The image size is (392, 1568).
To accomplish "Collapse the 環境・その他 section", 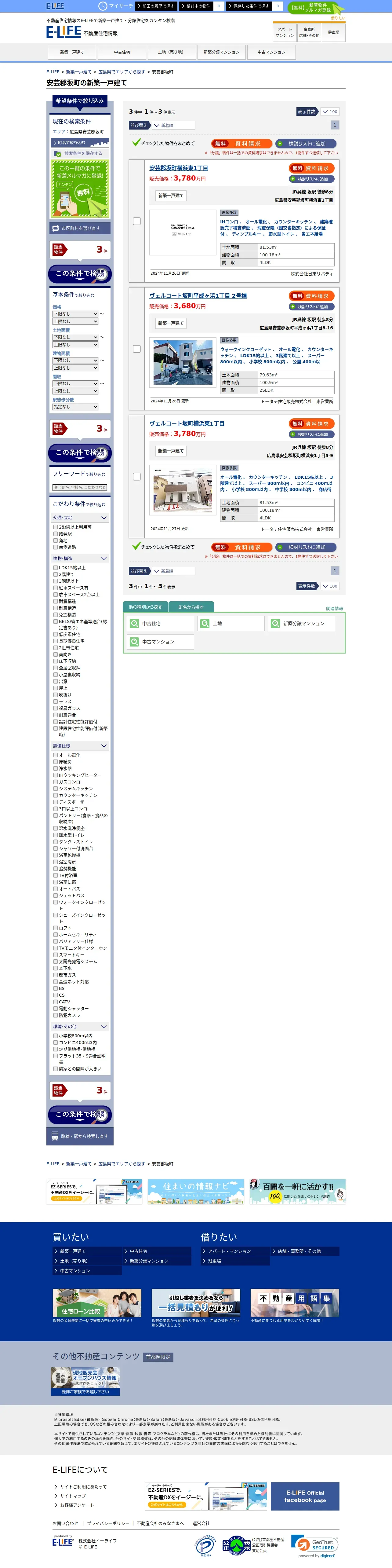I will tap(80, 1026).
